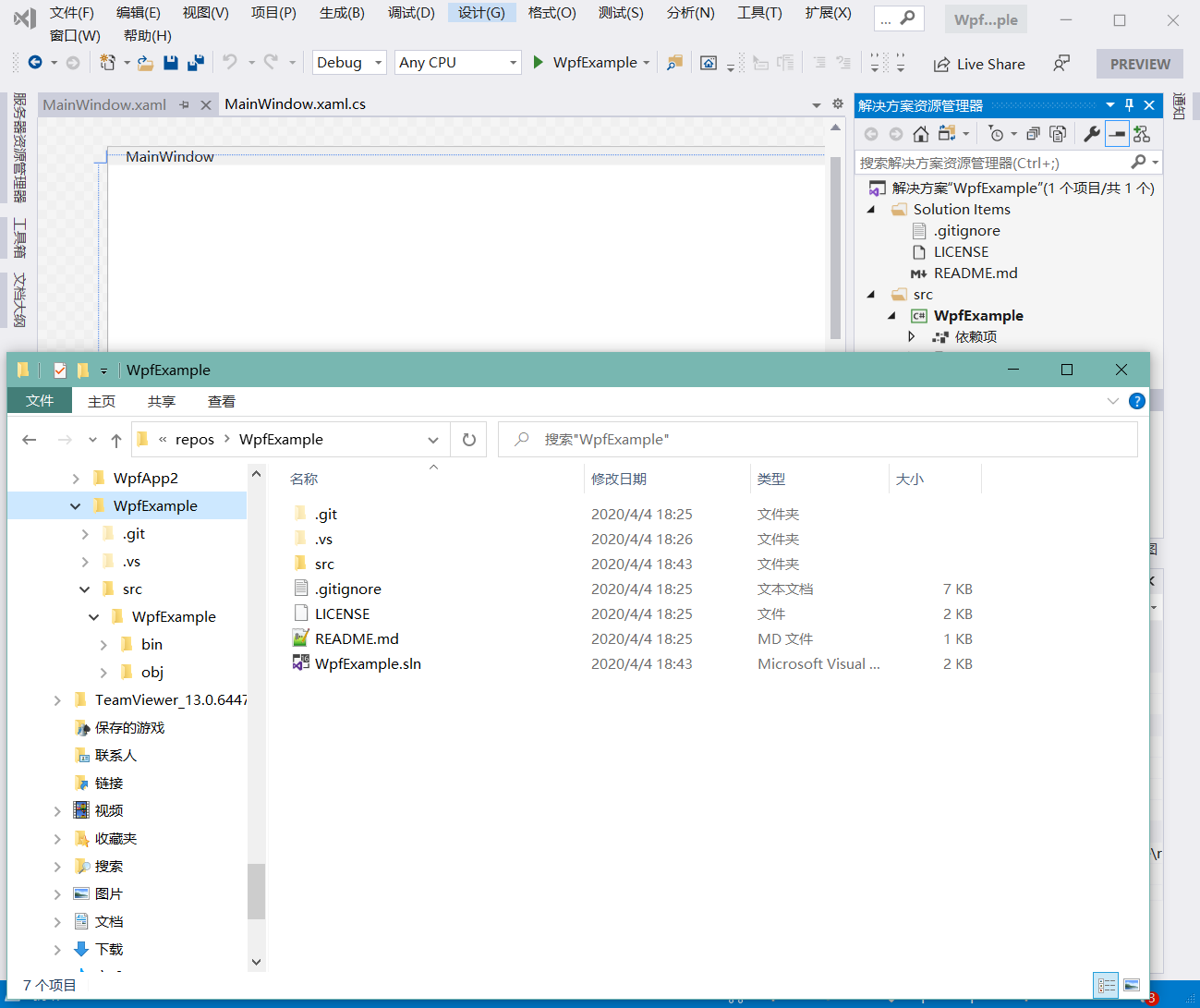This screenshot has width=1200, height=1008.
Task: Toggle Preview Selected Items in Solution Explorer
Action: [x=1117, y=134]
